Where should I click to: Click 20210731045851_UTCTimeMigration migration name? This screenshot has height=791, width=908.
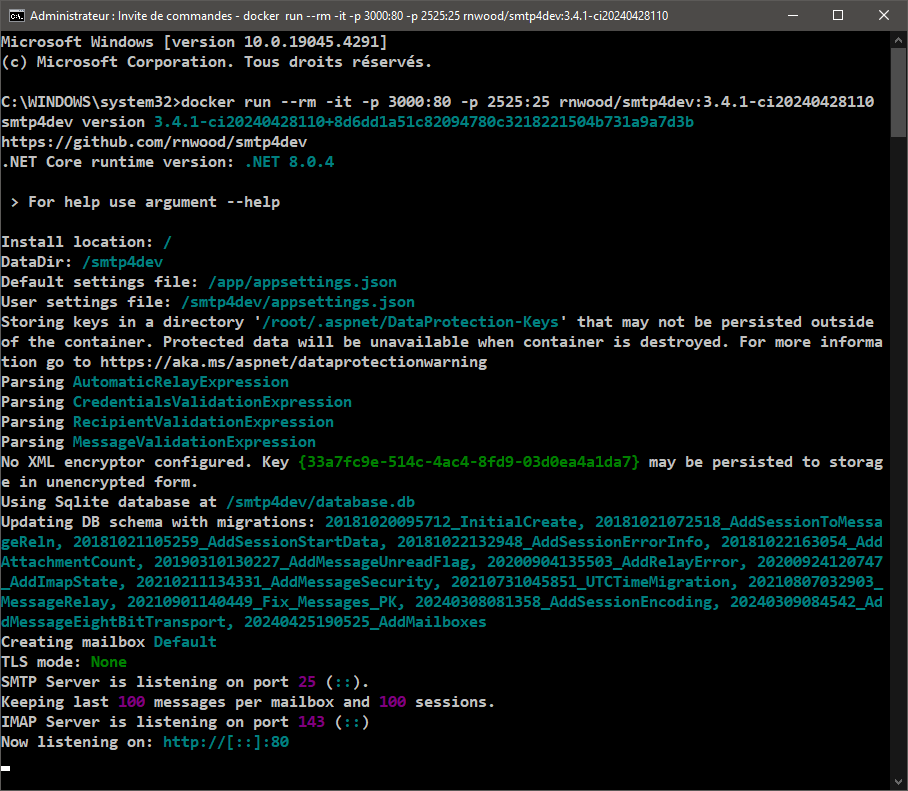point(590,582)
